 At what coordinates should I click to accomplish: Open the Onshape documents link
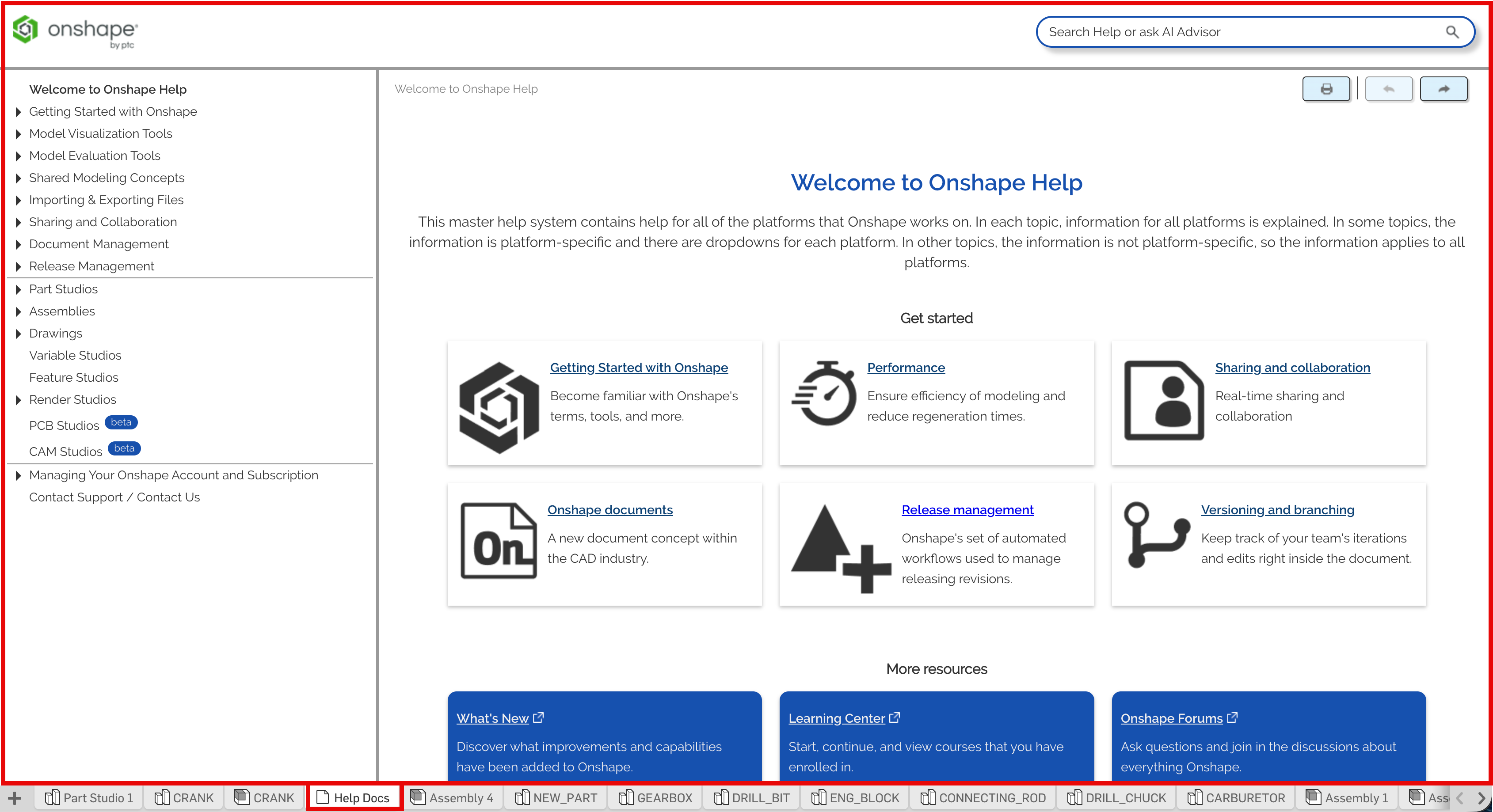[610, 510]
